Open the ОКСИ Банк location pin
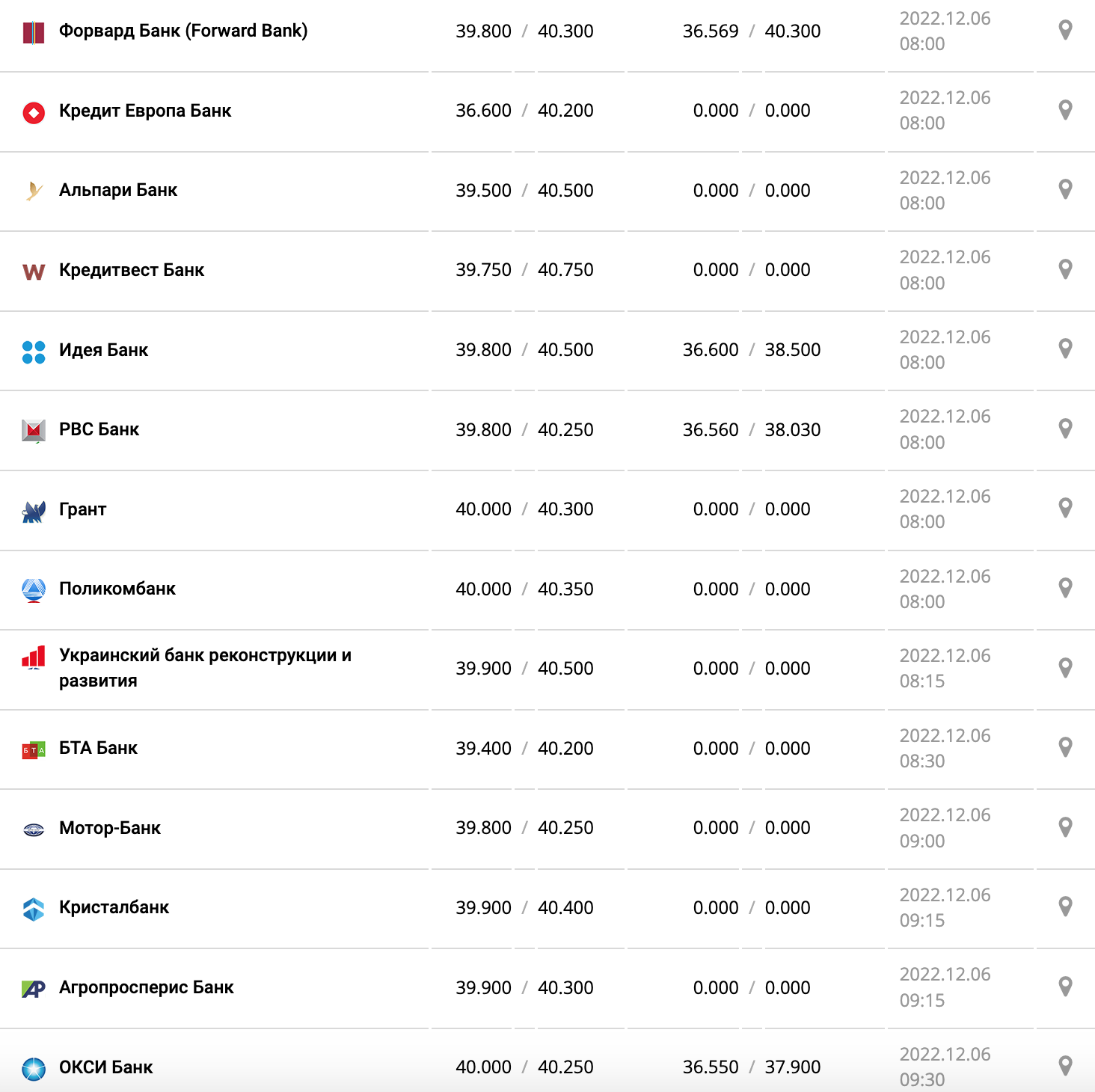This screenshot has width=1095, height=1092. [x=1066, y=1066]
